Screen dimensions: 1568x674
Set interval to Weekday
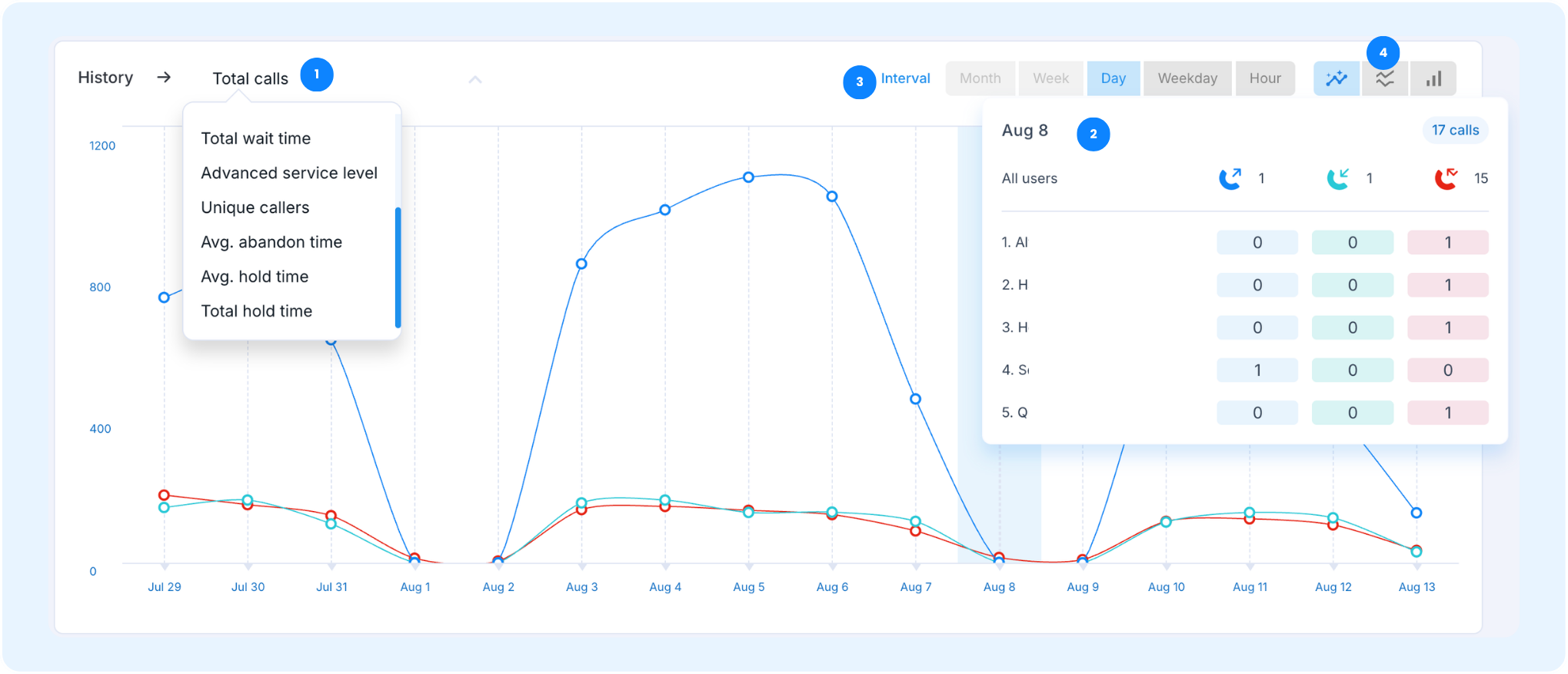[1187, 78]
